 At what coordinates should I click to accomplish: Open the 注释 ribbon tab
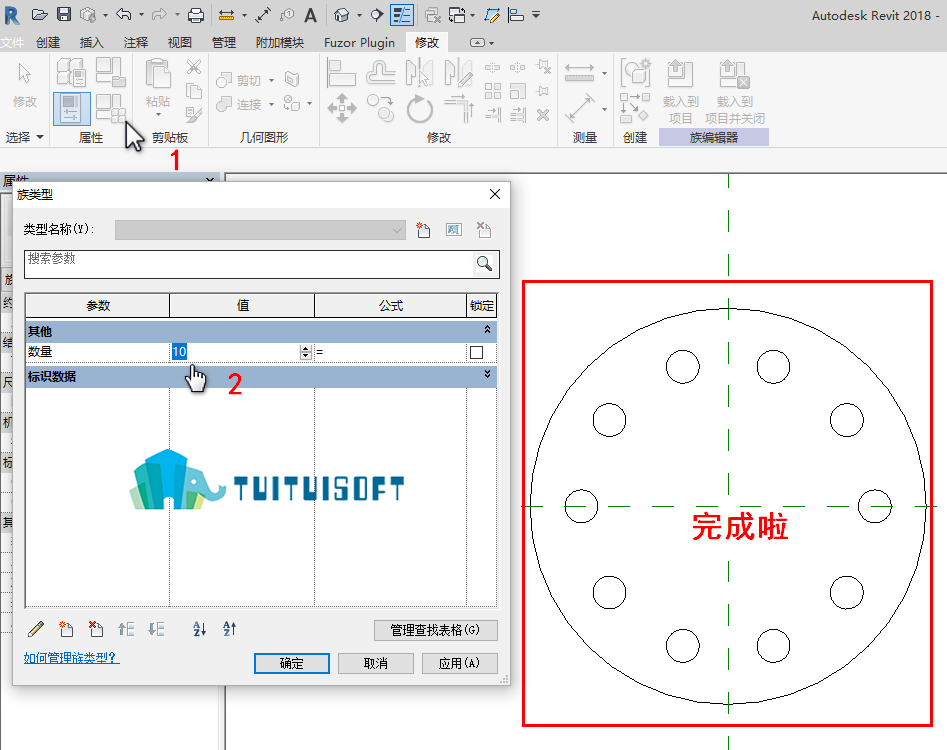[135, 42]
